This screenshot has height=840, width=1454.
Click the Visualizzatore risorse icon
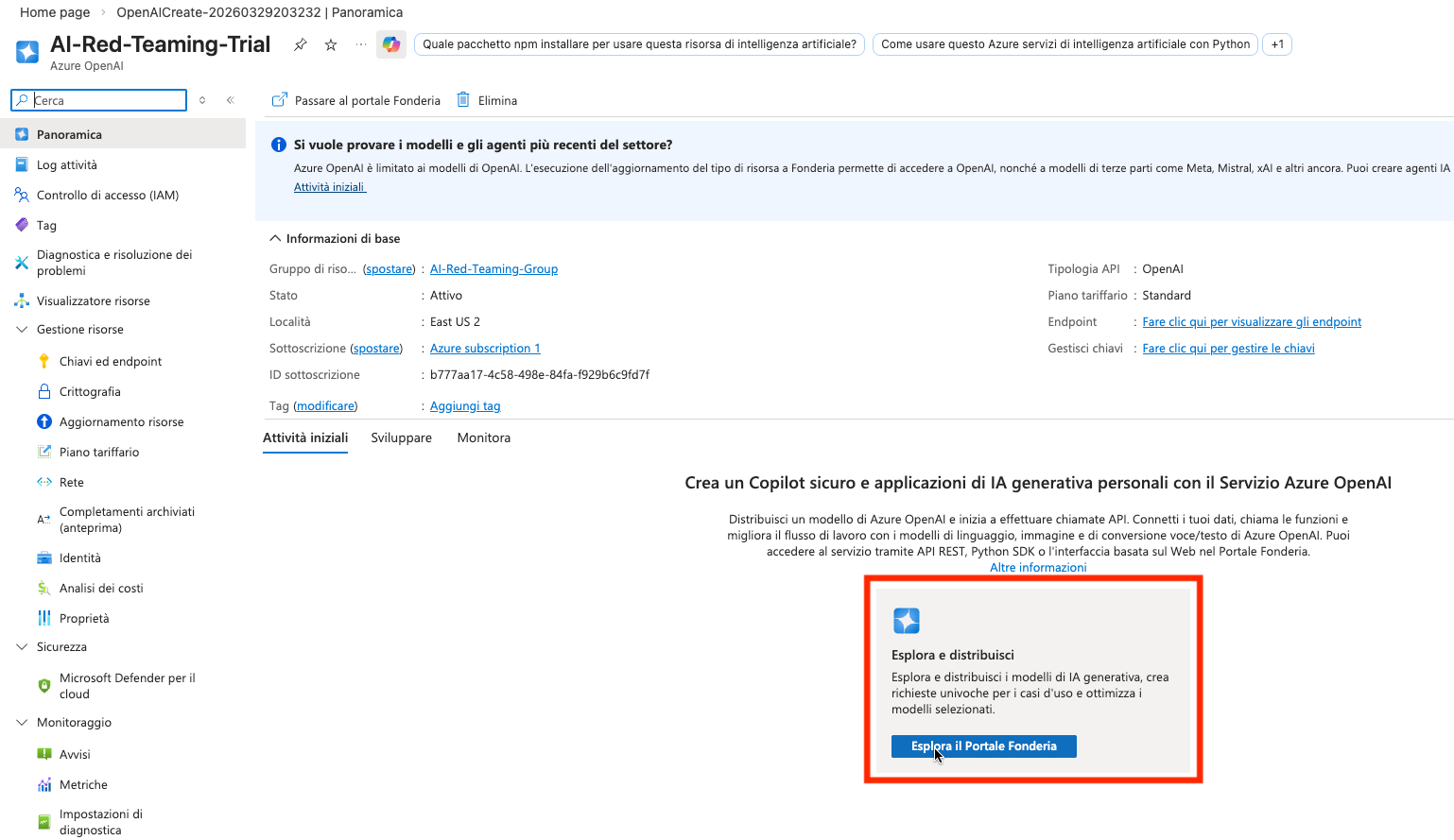(x=22, y=301)
